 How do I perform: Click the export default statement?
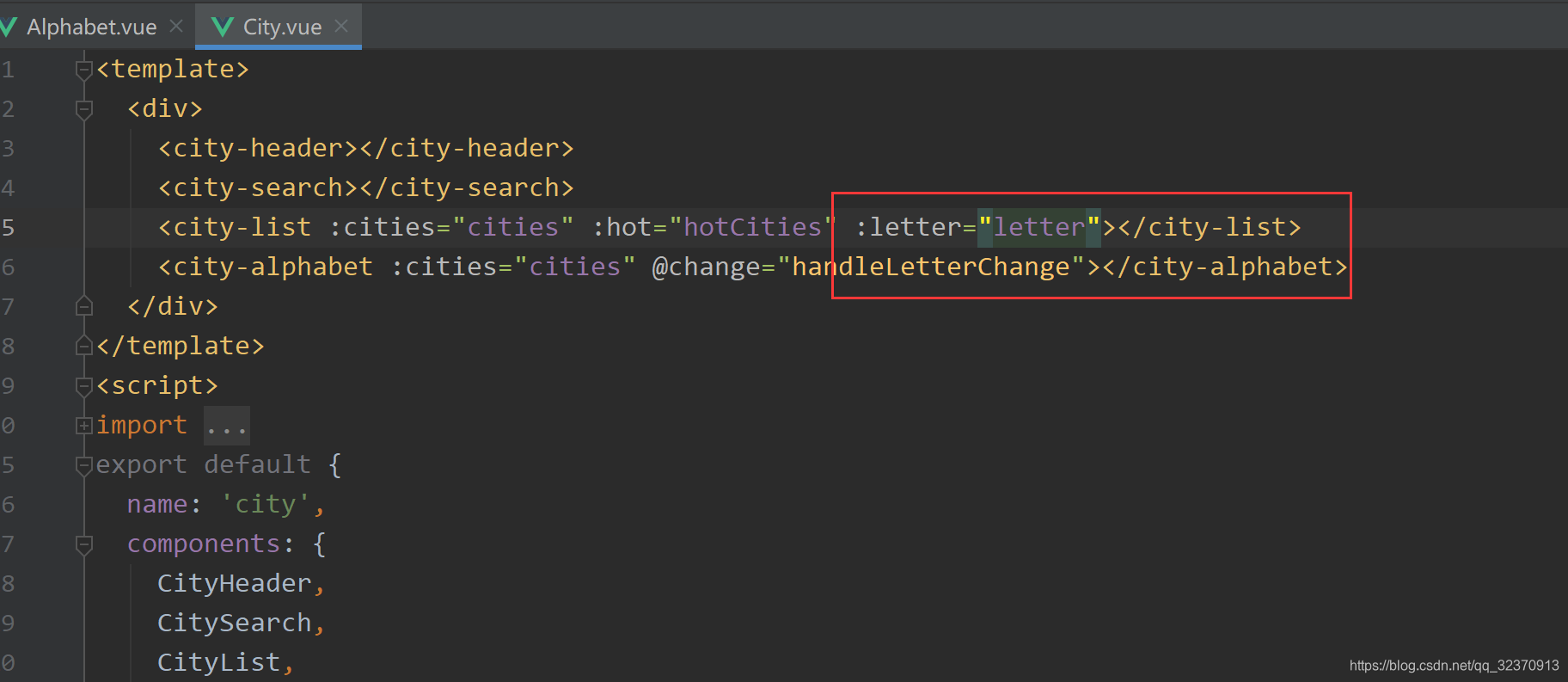point(204,464)
